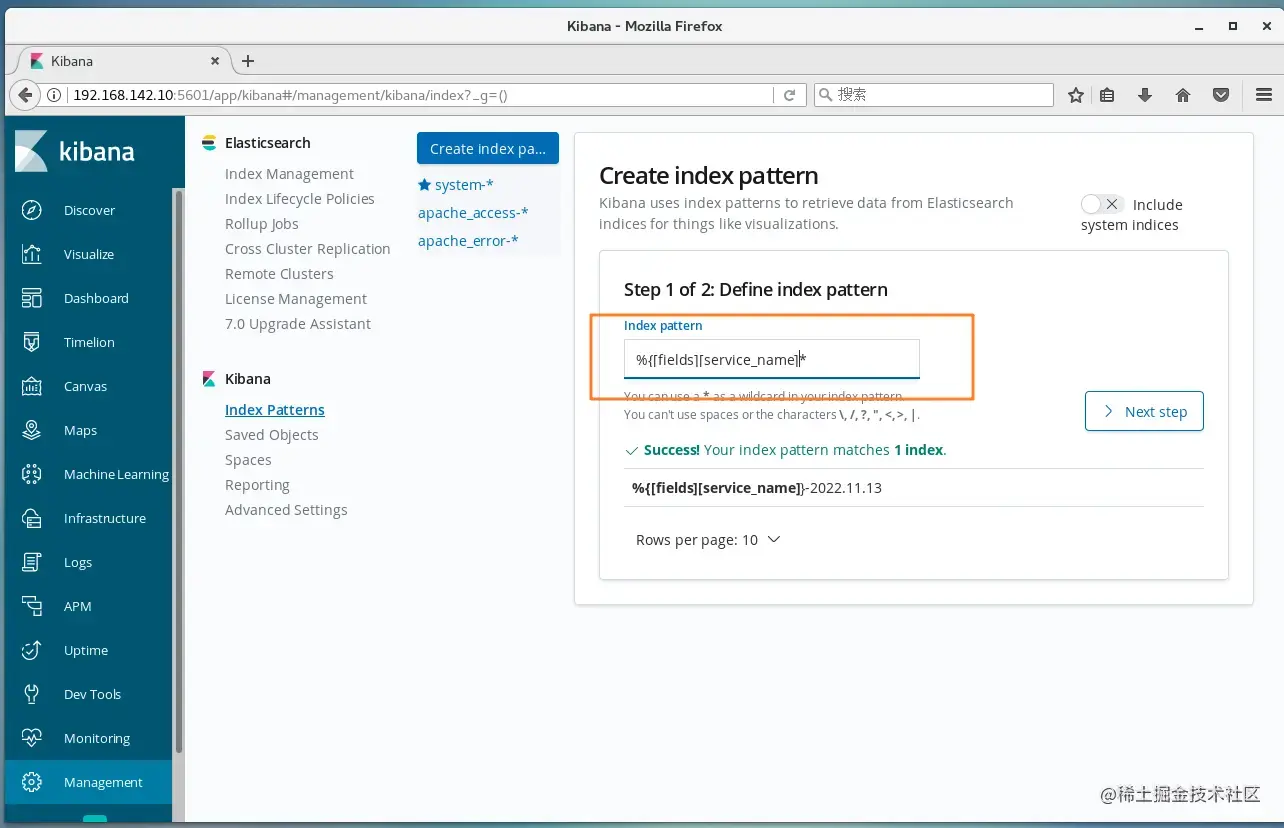Show bookmarks library list icon

click(1107, 95)
